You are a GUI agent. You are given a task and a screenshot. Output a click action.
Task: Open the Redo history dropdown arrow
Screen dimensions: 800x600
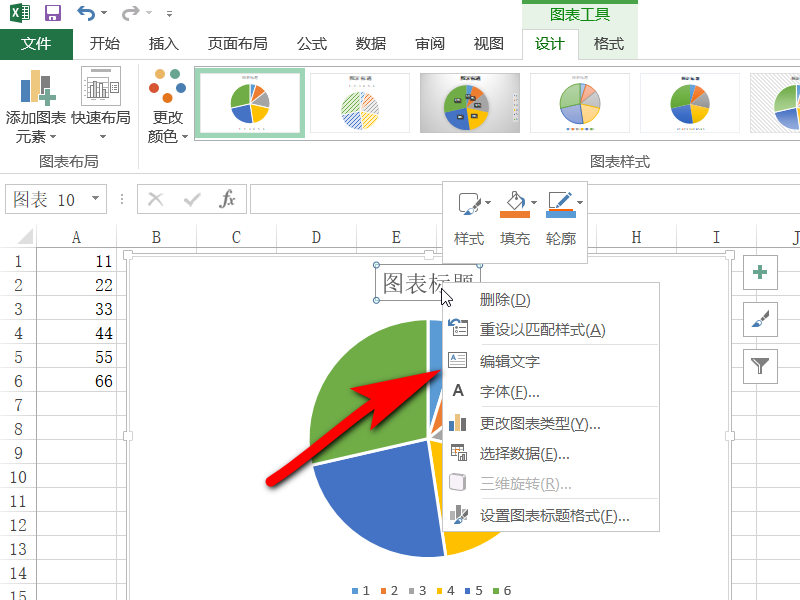149,13
